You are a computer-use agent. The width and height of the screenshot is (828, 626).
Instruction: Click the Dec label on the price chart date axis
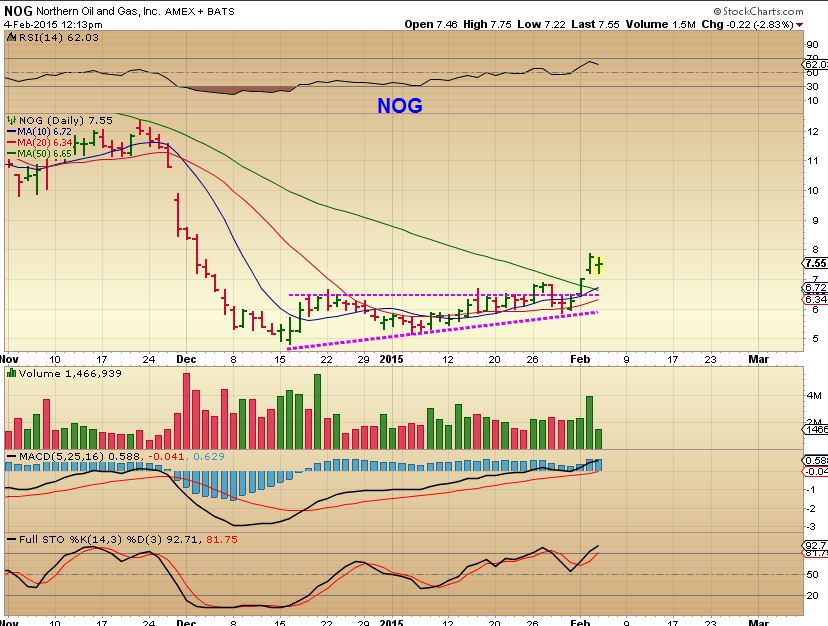tap(186, 359)
